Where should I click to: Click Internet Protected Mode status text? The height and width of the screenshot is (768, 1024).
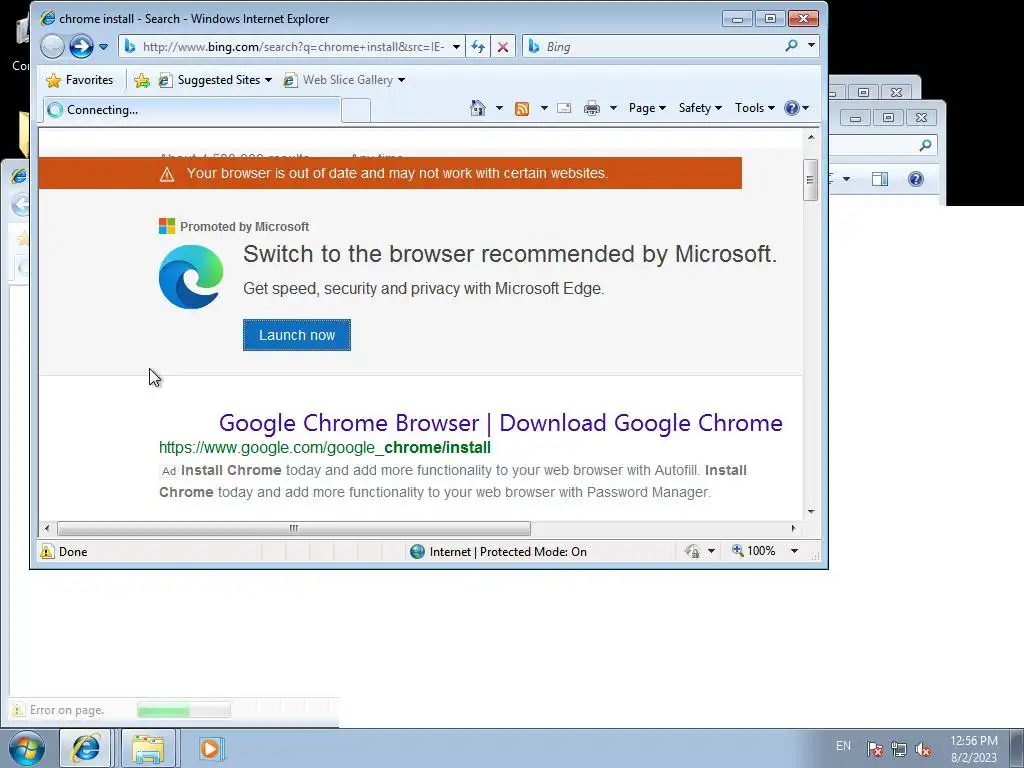click(507, 552)
